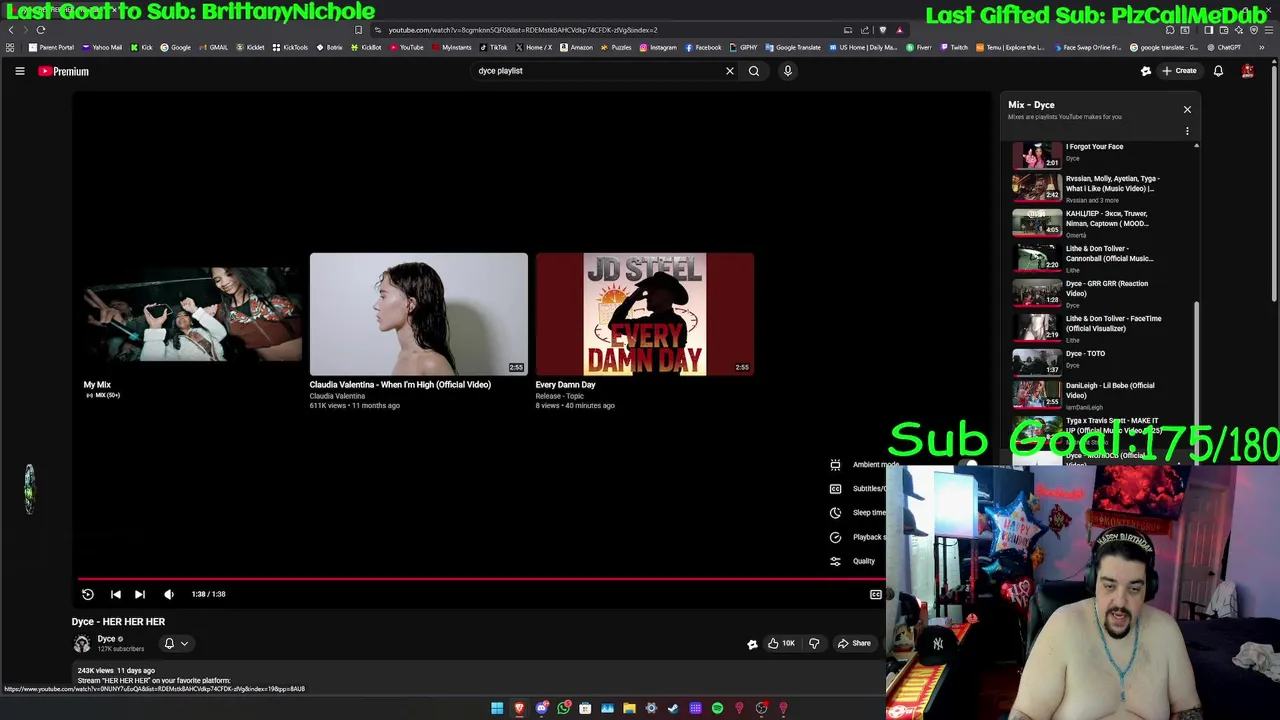
Task: Open the account avatar menu
Action: (x=1247, y=71)
